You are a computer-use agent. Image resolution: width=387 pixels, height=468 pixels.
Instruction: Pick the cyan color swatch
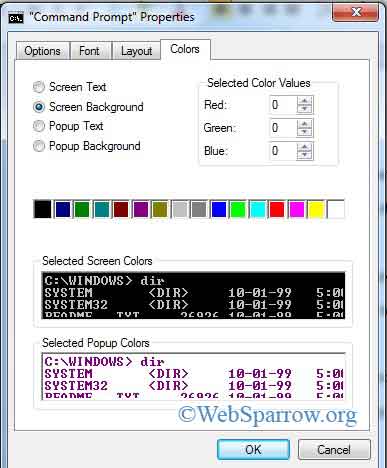258,209
